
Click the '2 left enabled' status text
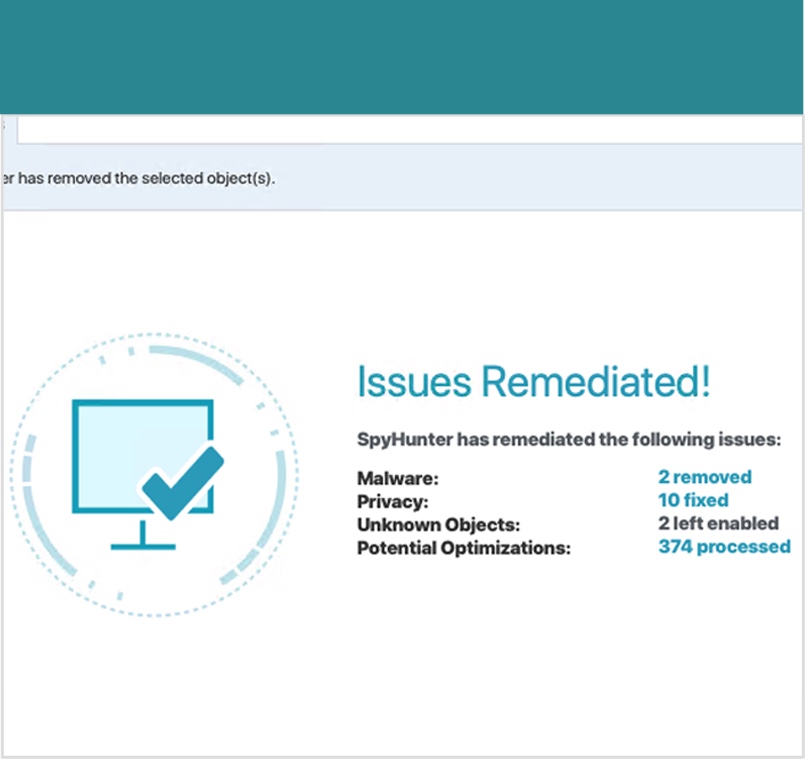(x=717, y=523)
